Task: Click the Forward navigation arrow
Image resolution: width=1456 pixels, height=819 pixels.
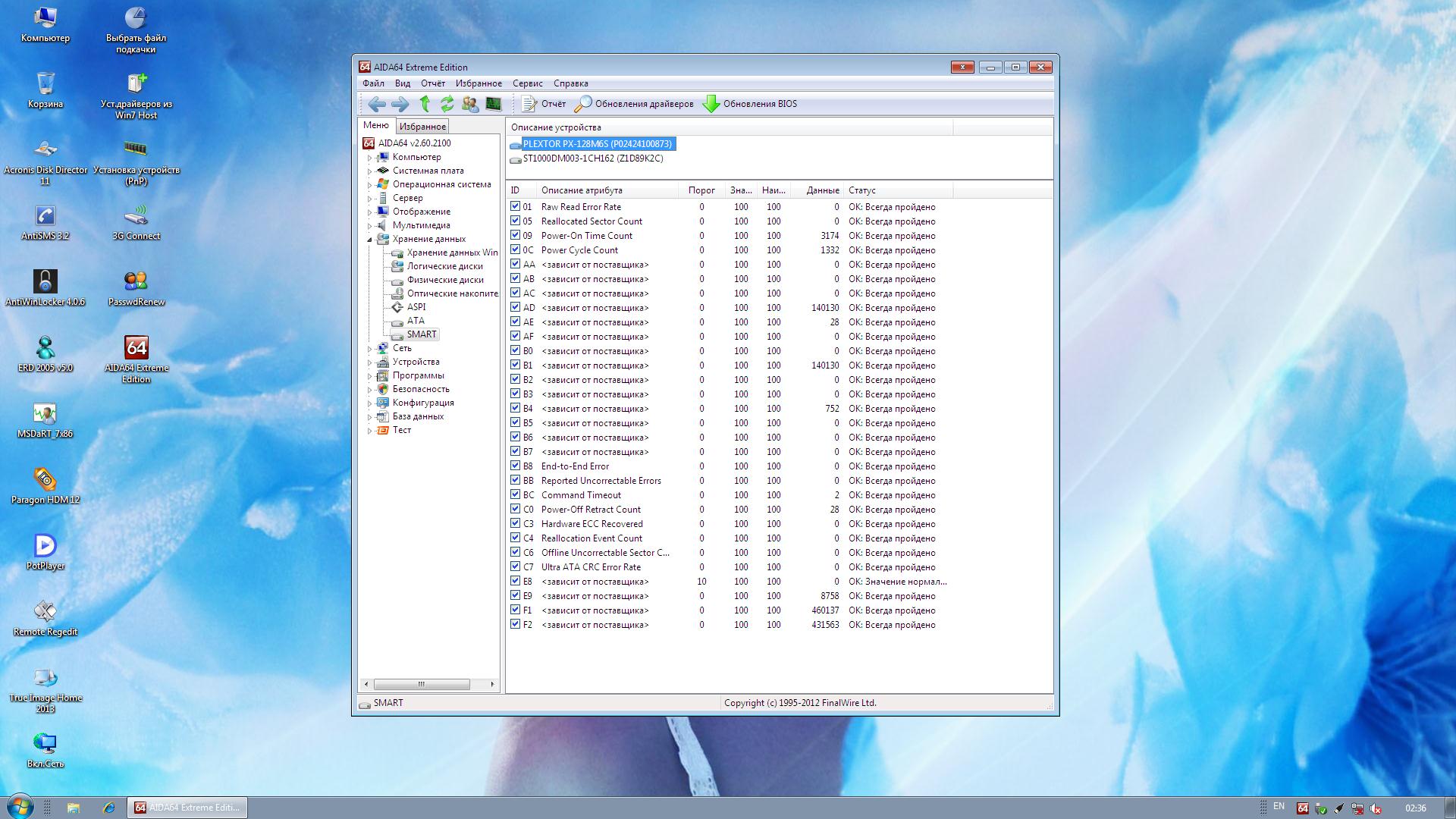Action: [x=400, y=104]
